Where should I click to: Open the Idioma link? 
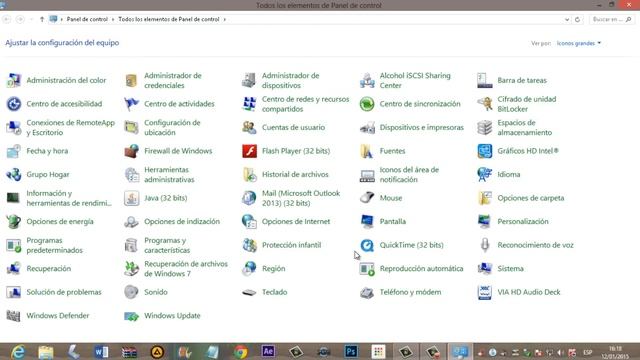(x=509, y=174)
